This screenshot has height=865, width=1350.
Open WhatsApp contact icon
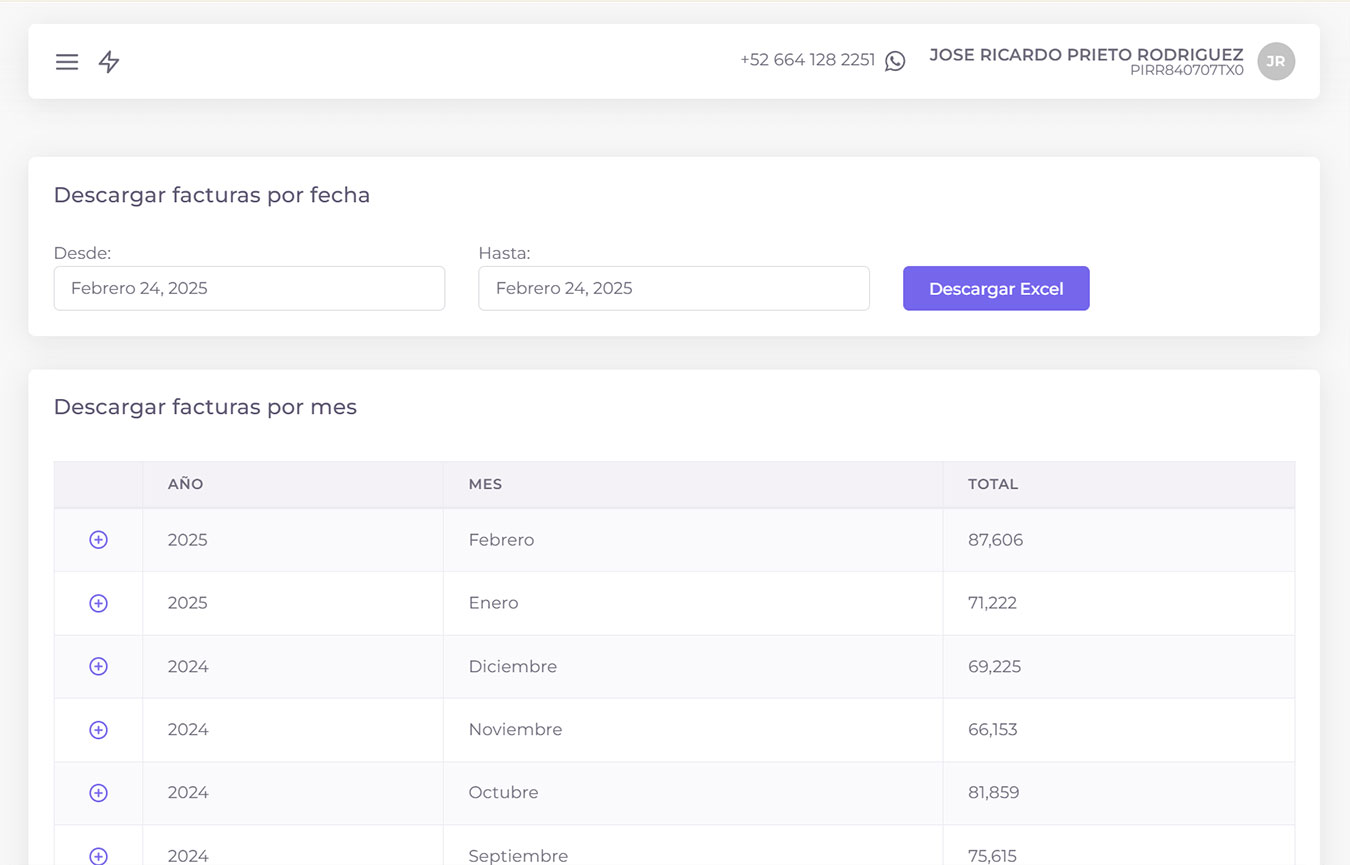click(x=895, y=61)
